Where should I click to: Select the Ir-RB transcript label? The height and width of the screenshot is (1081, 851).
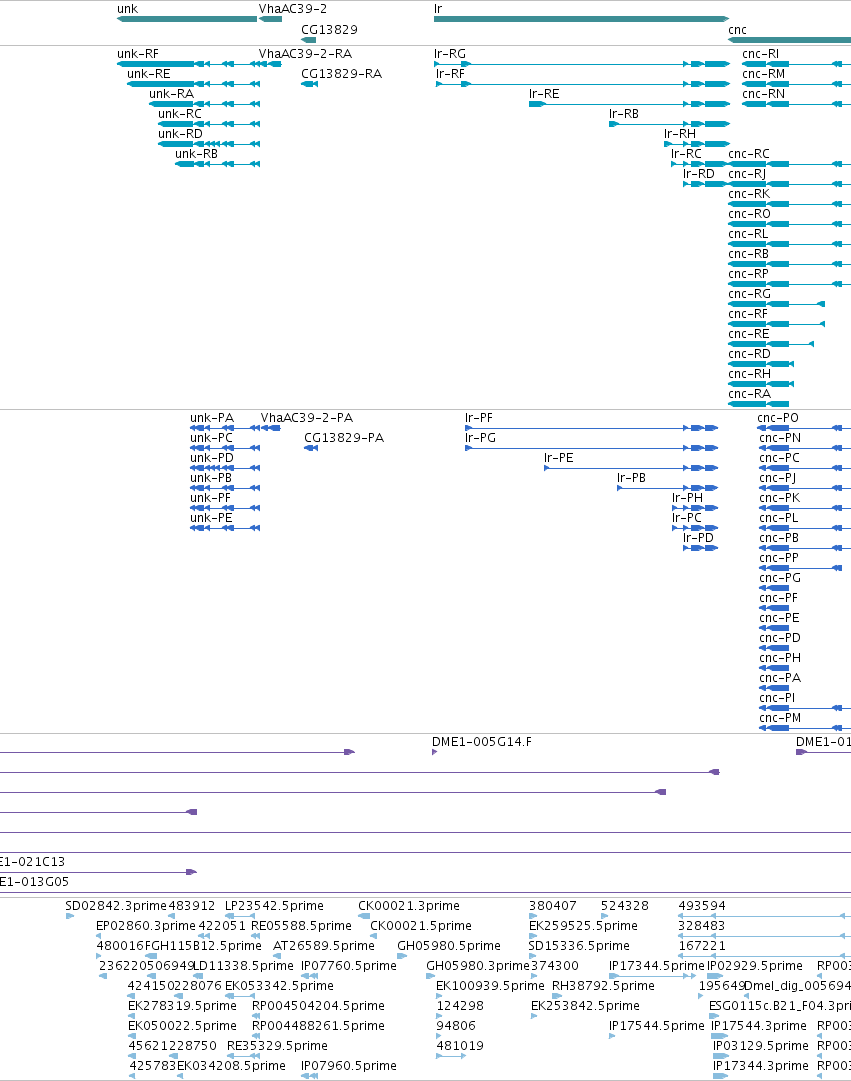pyautogui.click(x=624, y=114)
